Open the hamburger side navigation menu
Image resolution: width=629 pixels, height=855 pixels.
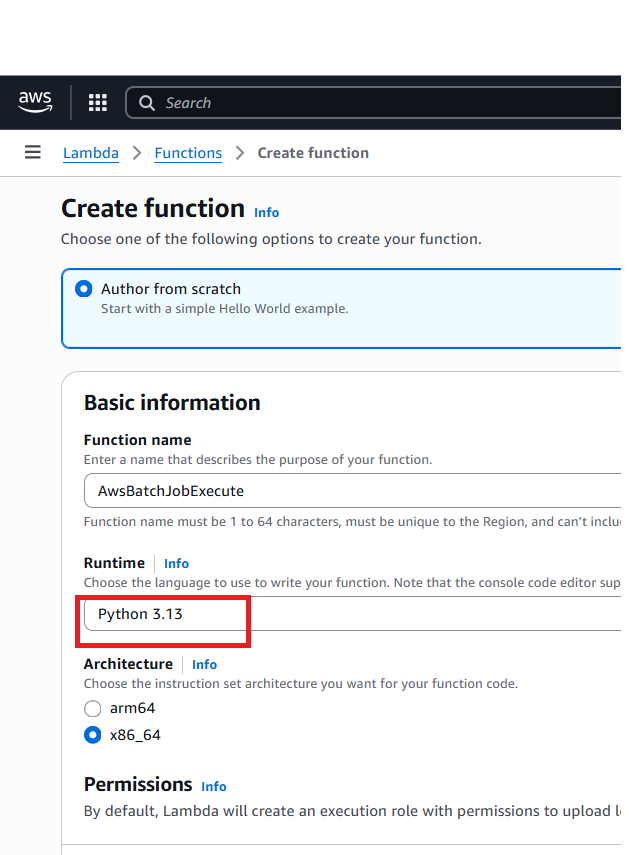[33, 152]
